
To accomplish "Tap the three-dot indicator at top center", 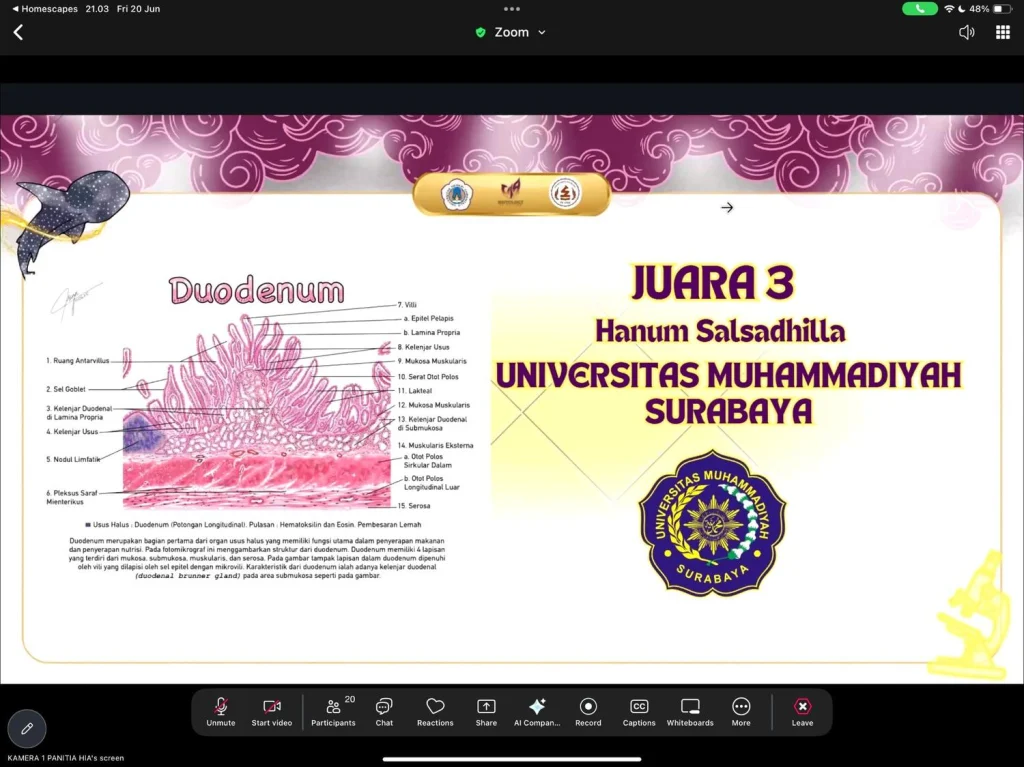I will coord(511,10).
